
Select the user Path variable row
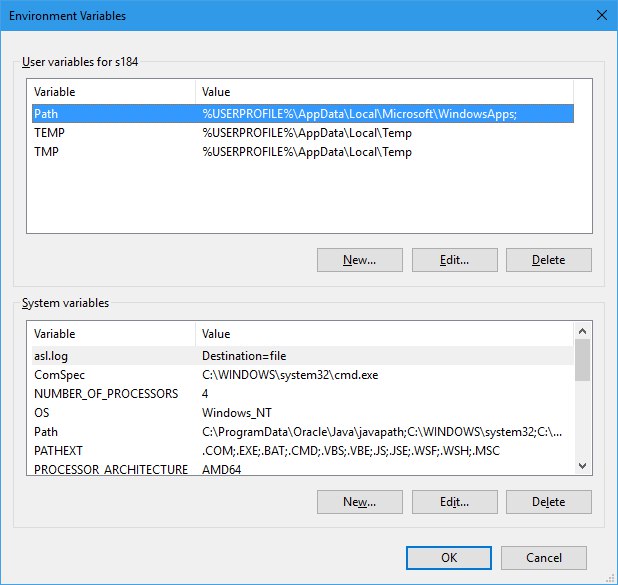click(x=303, y=114)
